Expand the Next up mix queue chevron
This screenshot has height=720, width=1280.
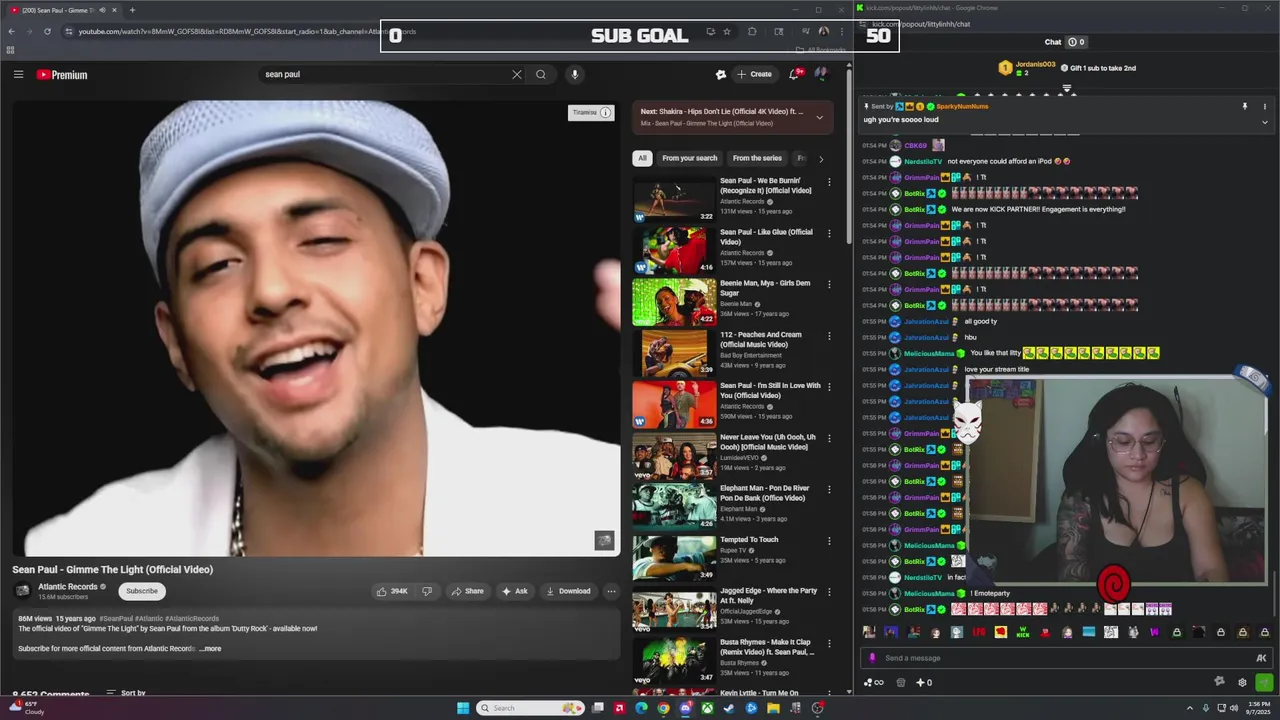pyautogui.click(x=820, y=117)
